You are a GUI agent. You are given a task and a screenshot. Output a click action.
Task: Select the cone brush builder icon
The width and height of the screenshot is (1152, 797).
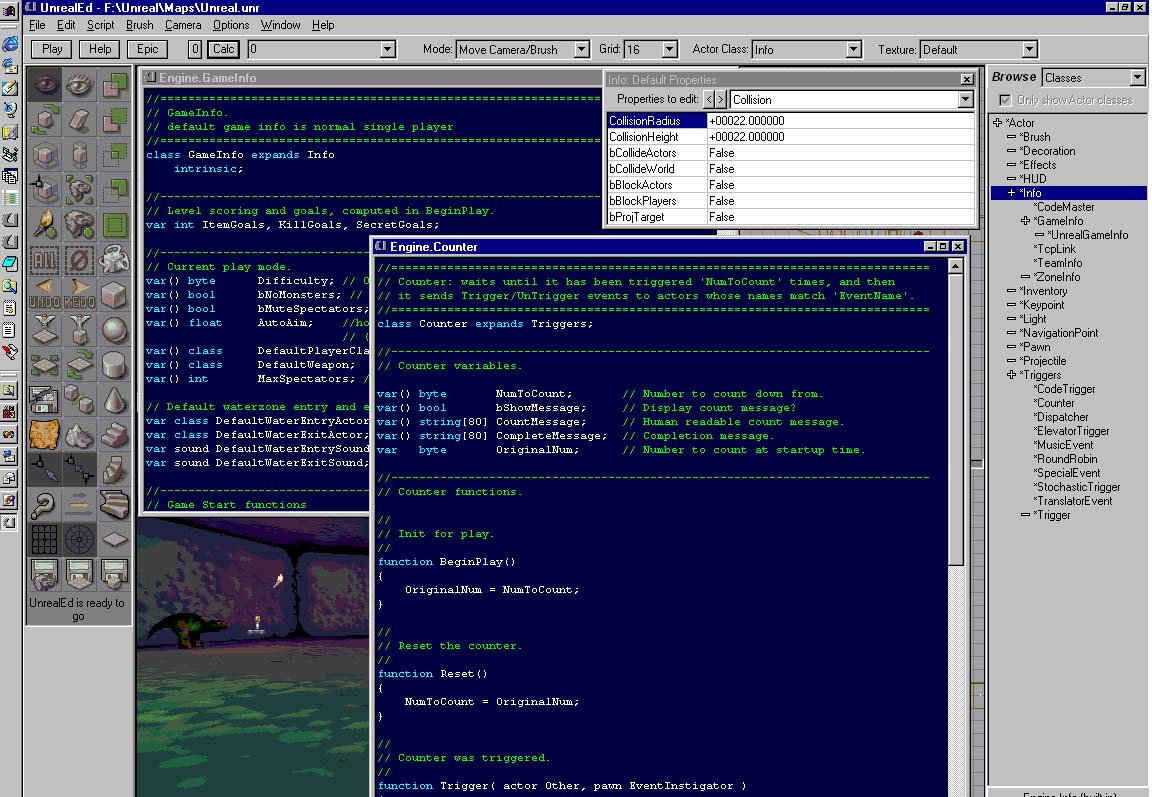[x=114, y=399]
